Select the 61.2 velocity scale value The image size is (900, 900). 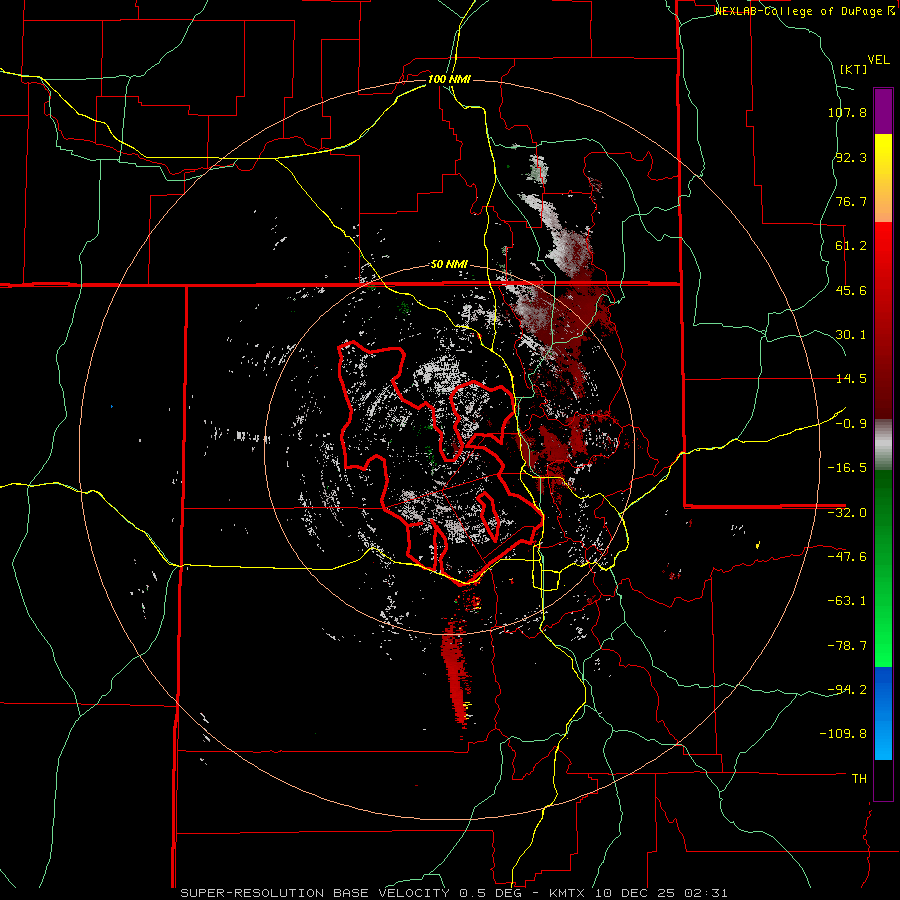tap(851, 246)
